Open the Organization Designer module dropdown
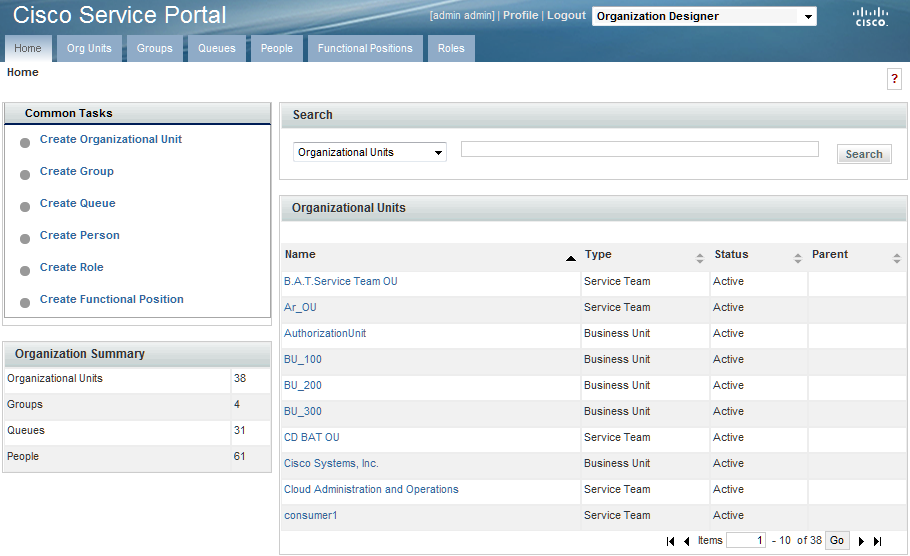This screenshot has width=910, height=556. click(x=704, y=16)
